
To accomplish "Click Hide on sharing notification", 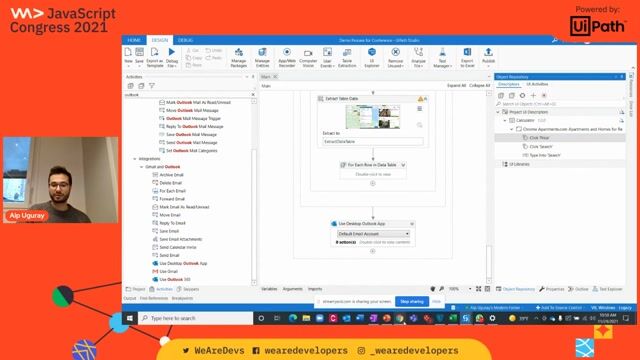I will (436, 302).
